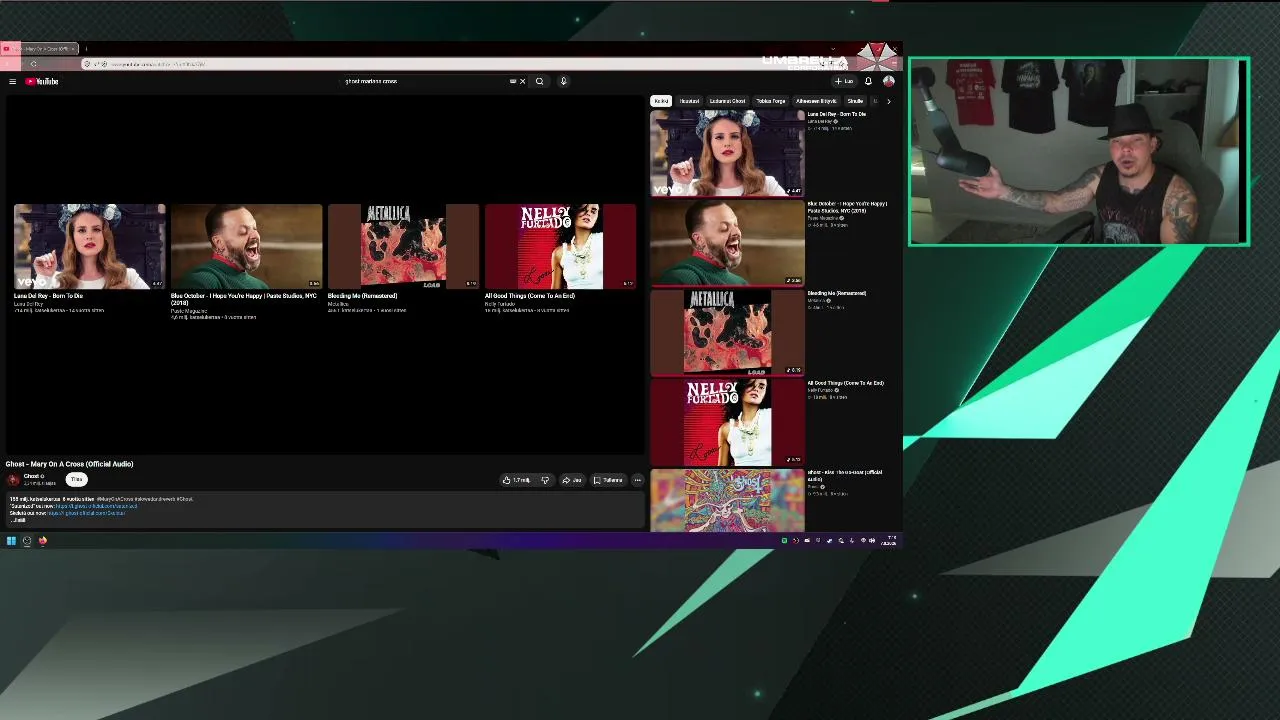Open the second link in the video description

(86, 513)
